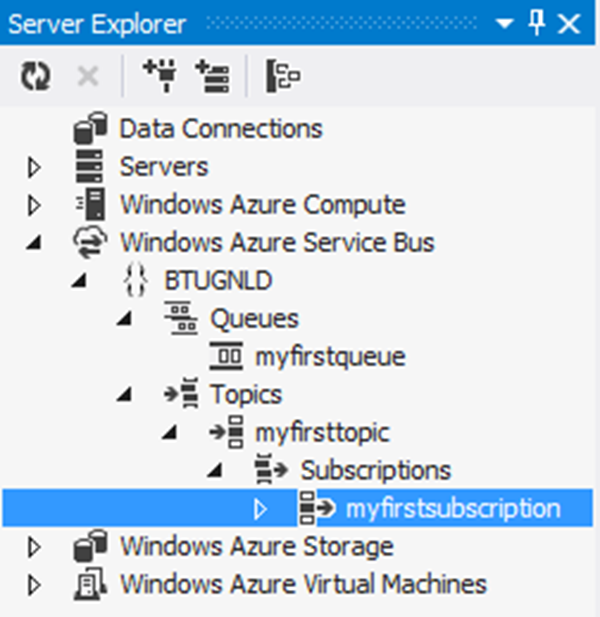Select the Data Connections node

[220, 129]
